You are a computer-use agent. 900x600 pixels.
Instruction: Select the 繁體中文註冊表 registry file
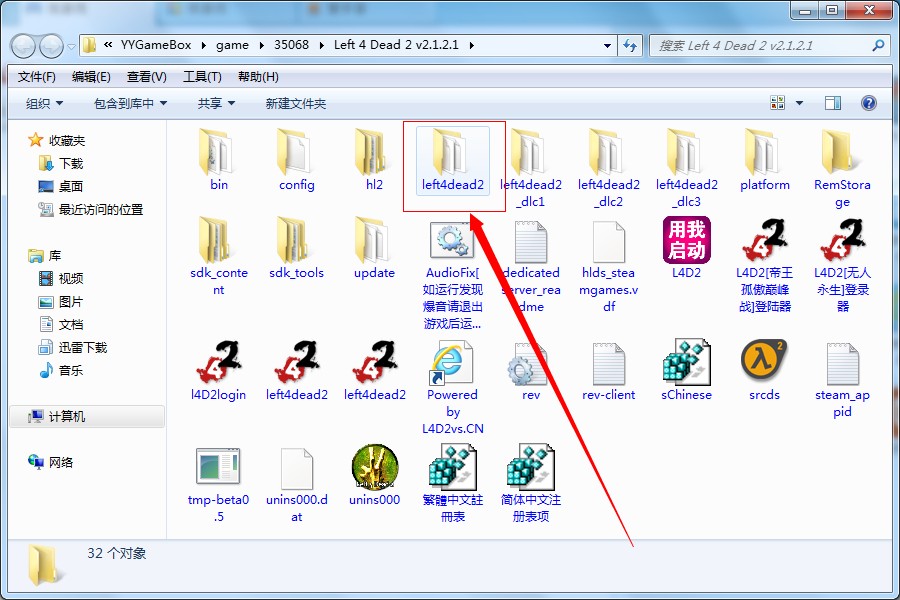pos(452,483)
